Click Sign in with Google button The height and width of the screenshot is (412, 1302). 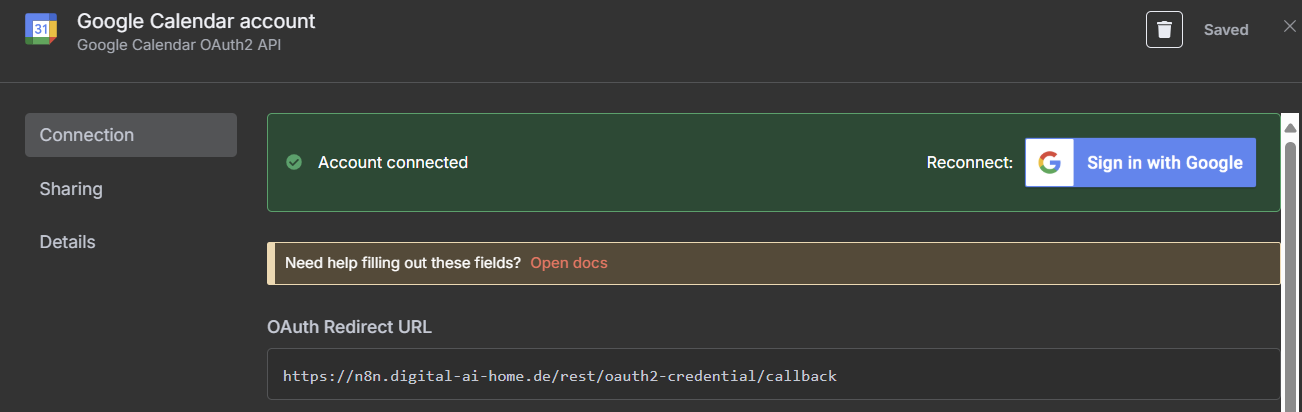tap(1140, 163)
